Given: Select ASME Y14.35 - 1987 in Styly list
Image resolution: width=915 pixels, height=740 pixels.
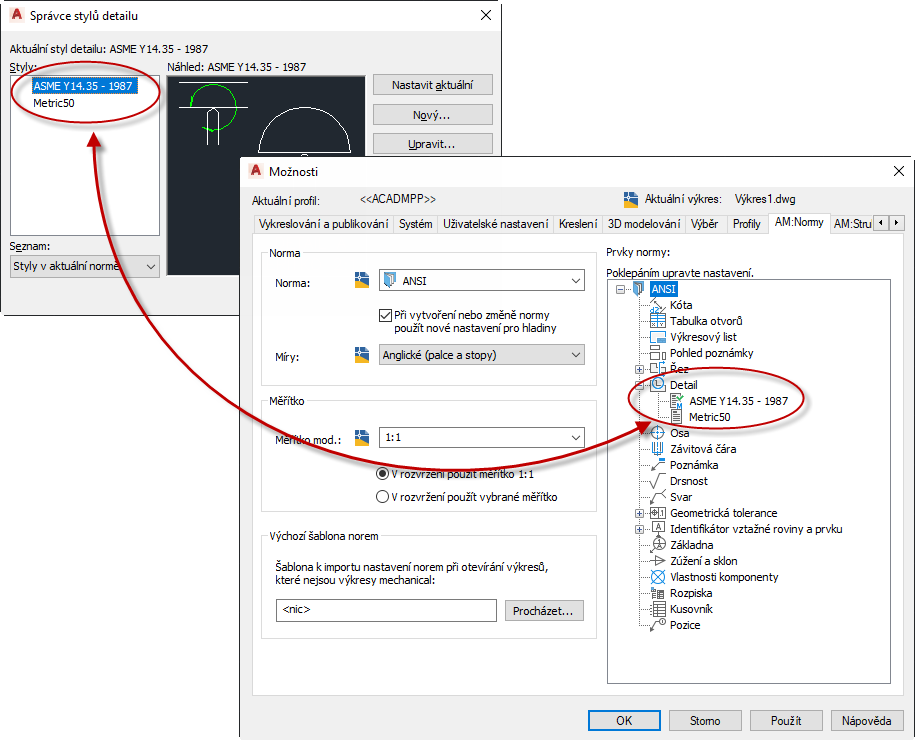Looking at the screenshot, I should 83,86.
